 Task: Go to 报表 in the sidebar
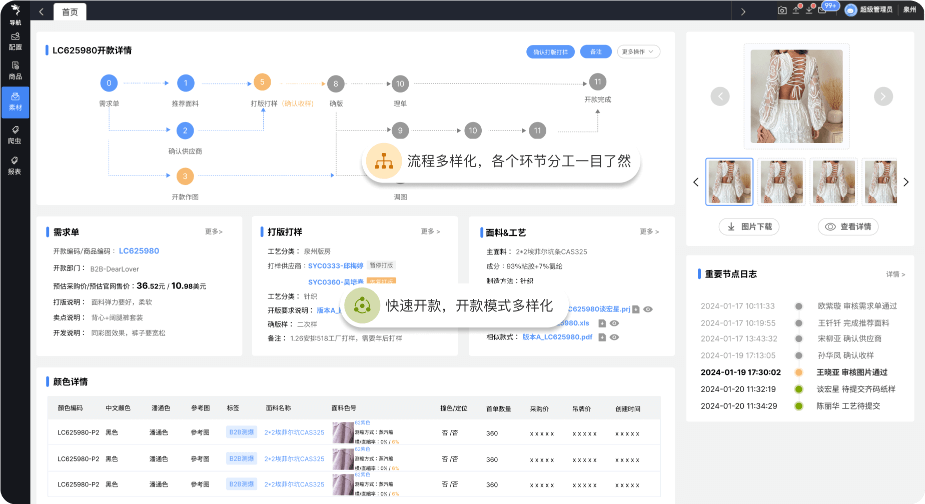click(15, 166)
